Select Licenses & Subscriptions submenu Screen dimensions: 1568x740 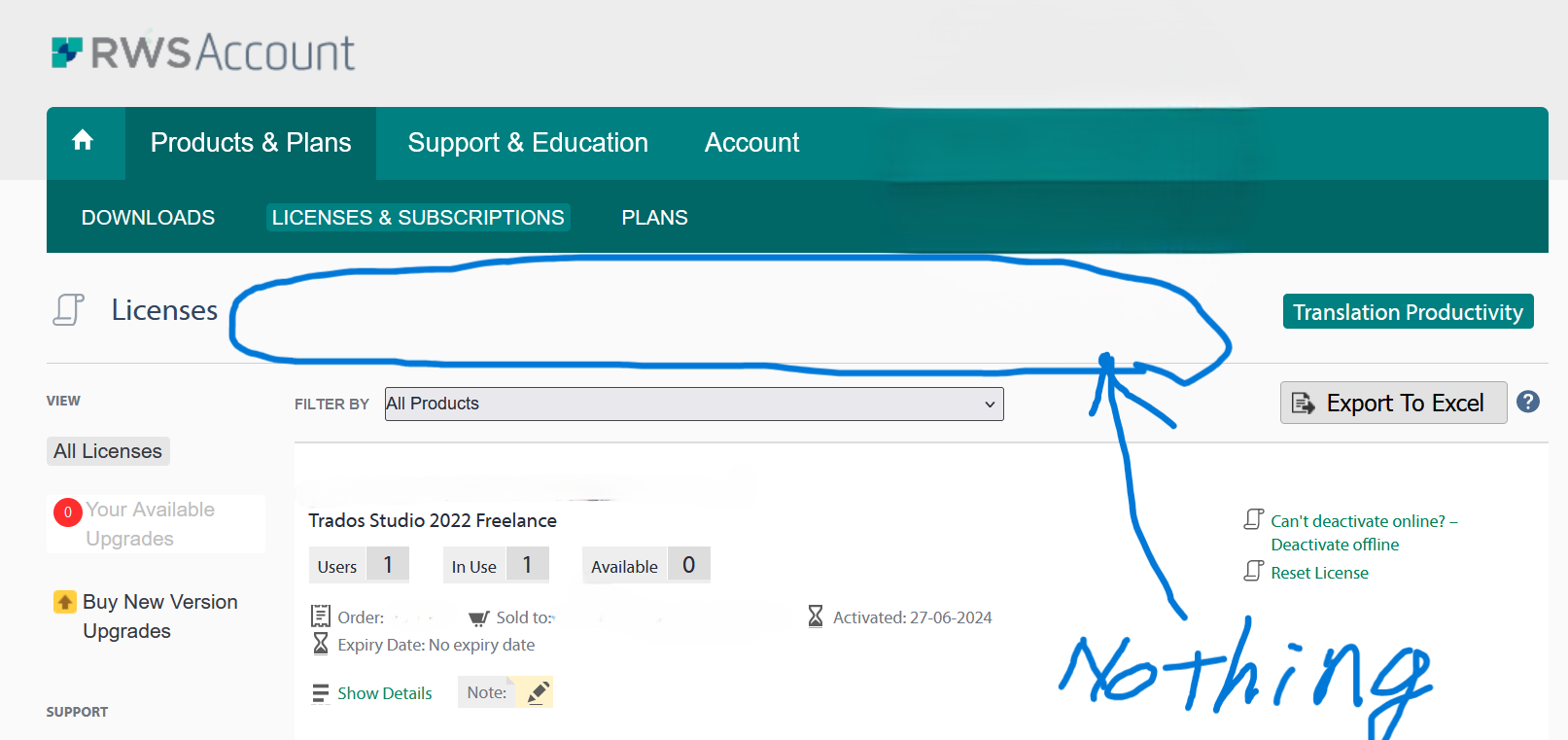click(x=418, y=218)
